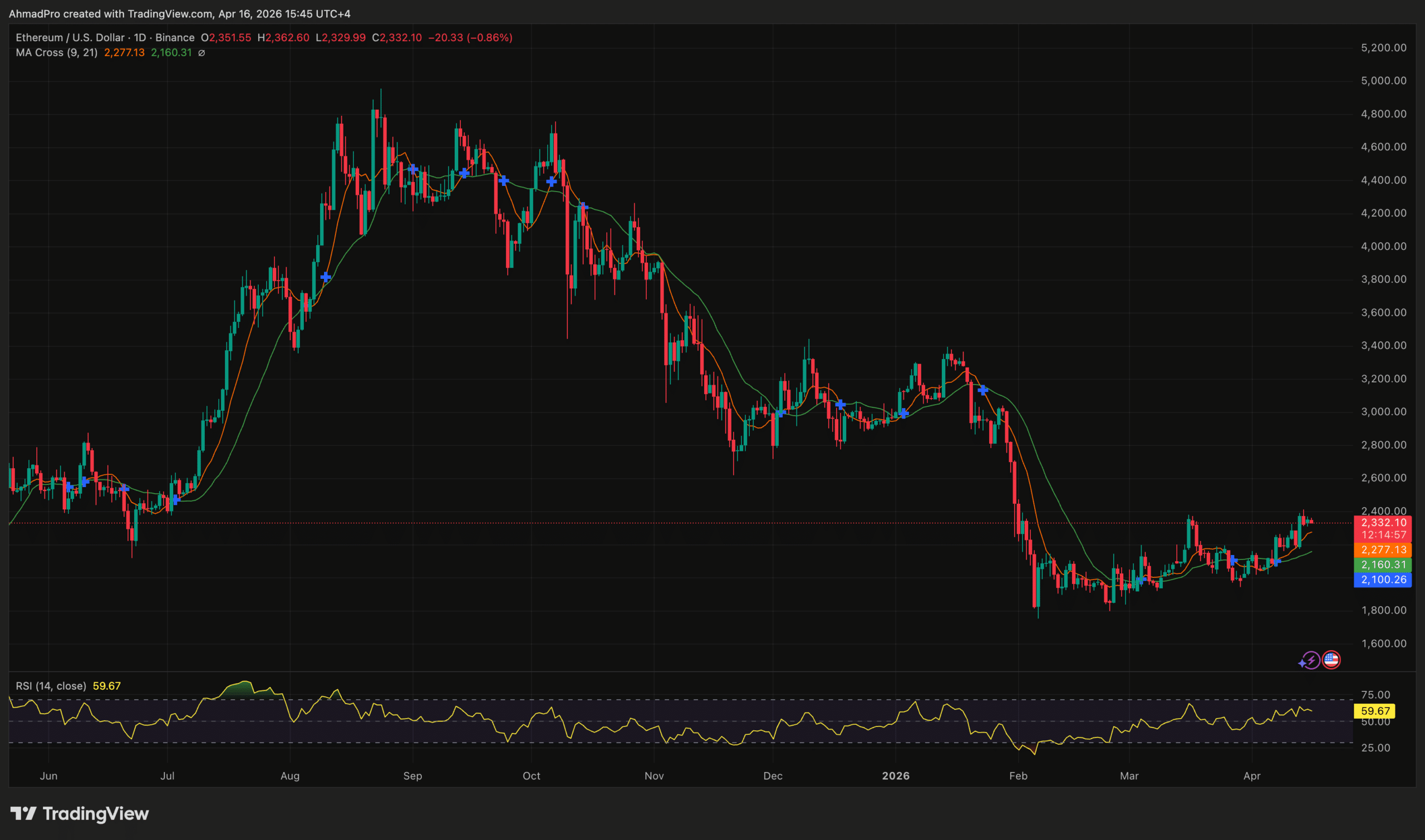1425x840 pixels.
Task: Click the orange 2,277.13 MA price label
Action: pyautogui.click(x=1383, y=549)
